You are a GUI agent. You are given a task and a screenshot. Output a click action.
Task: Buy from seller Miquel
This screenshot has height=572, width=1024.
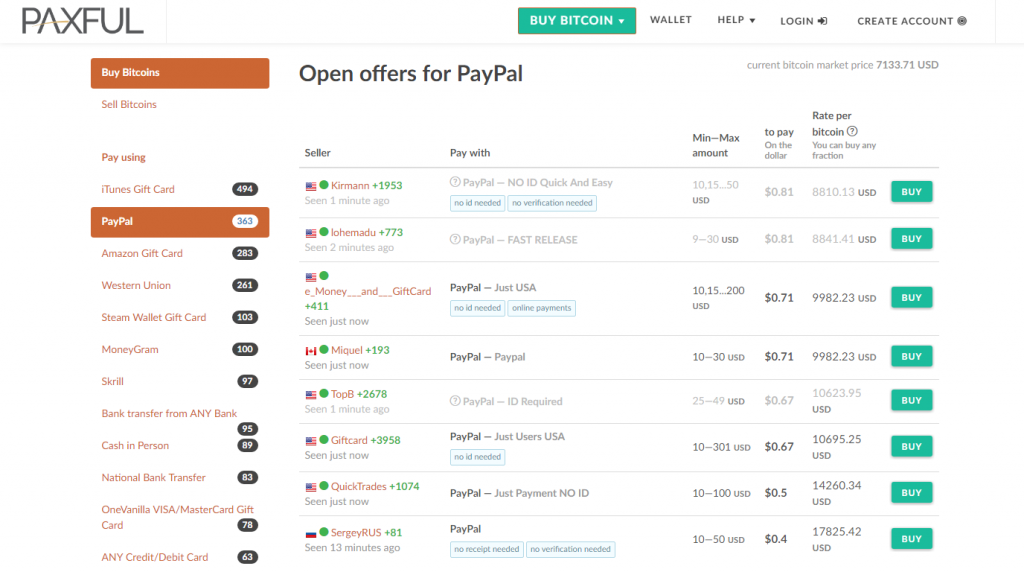(x=912, y=357)
